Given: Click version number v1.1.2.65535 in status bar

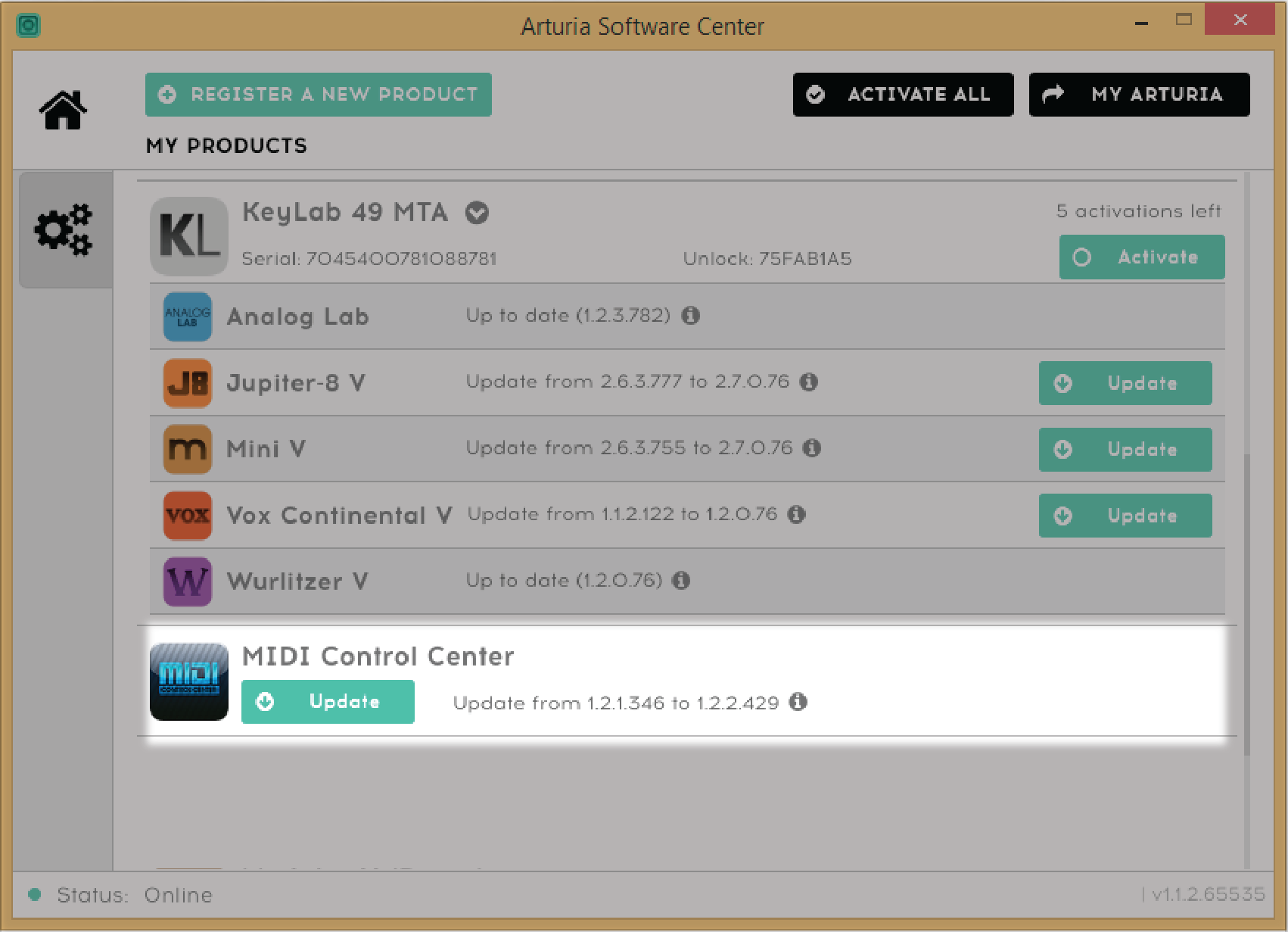Looking at the screenshot, I should click(x=1209, y=894).
